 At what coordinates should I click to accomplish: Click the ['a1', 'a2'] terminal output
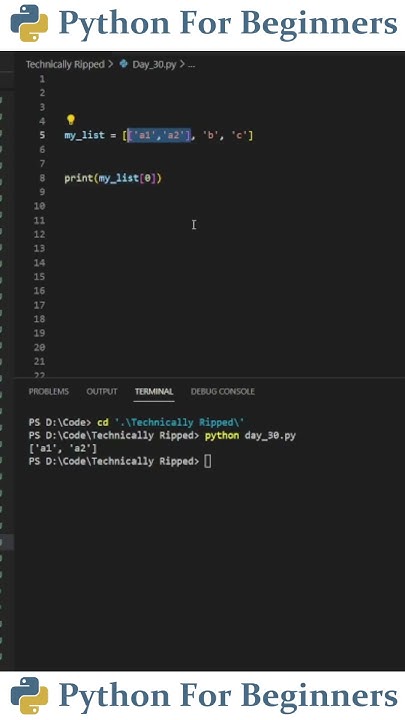[x=62, y=448]
